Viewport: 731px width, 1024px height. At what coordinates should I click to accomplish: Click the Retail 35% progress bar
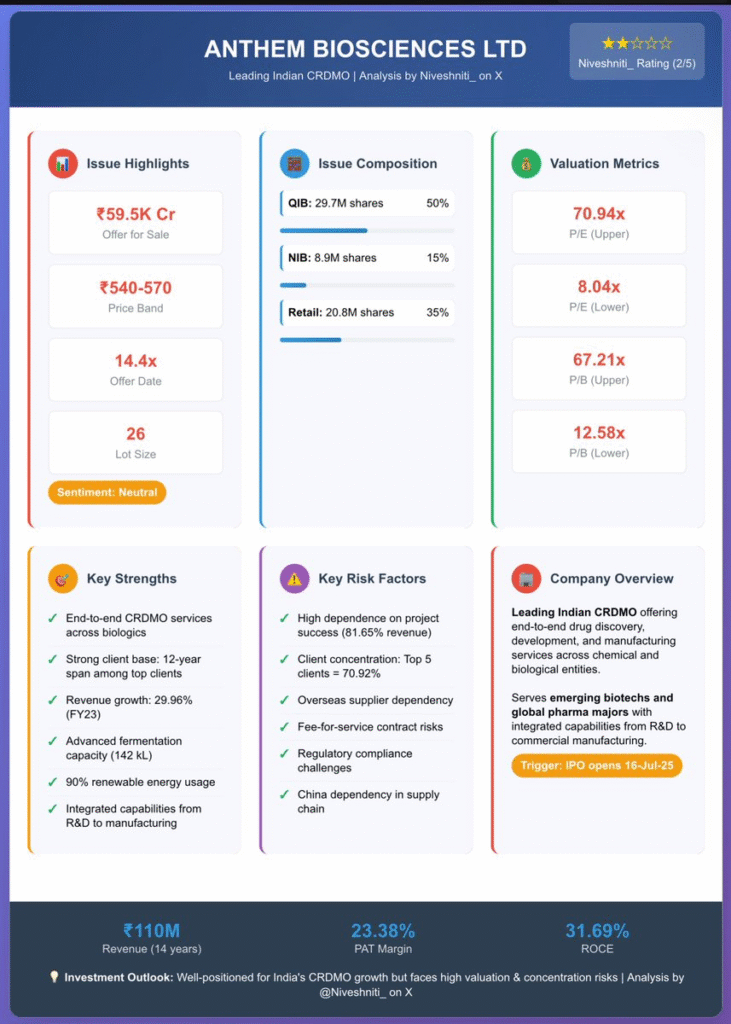coord(366,339)
